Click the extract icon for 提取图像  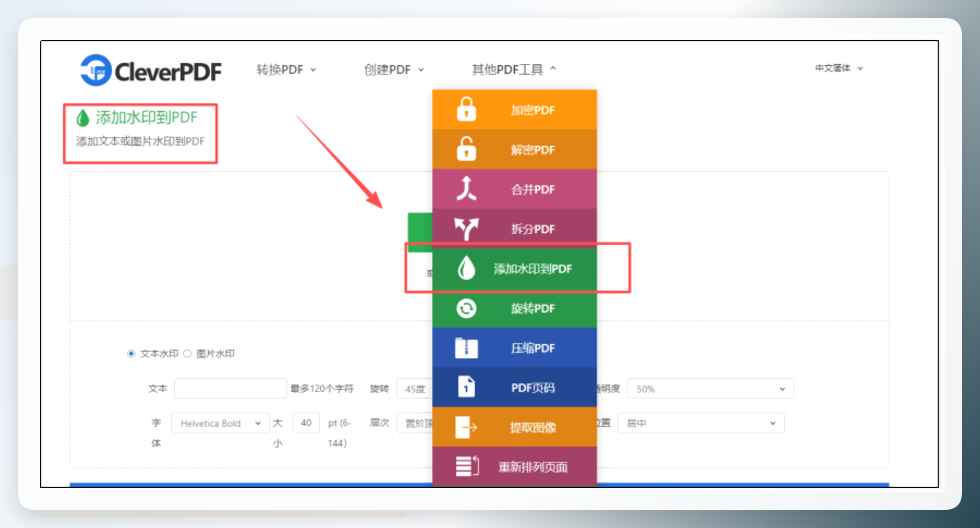tap(466, 427)
